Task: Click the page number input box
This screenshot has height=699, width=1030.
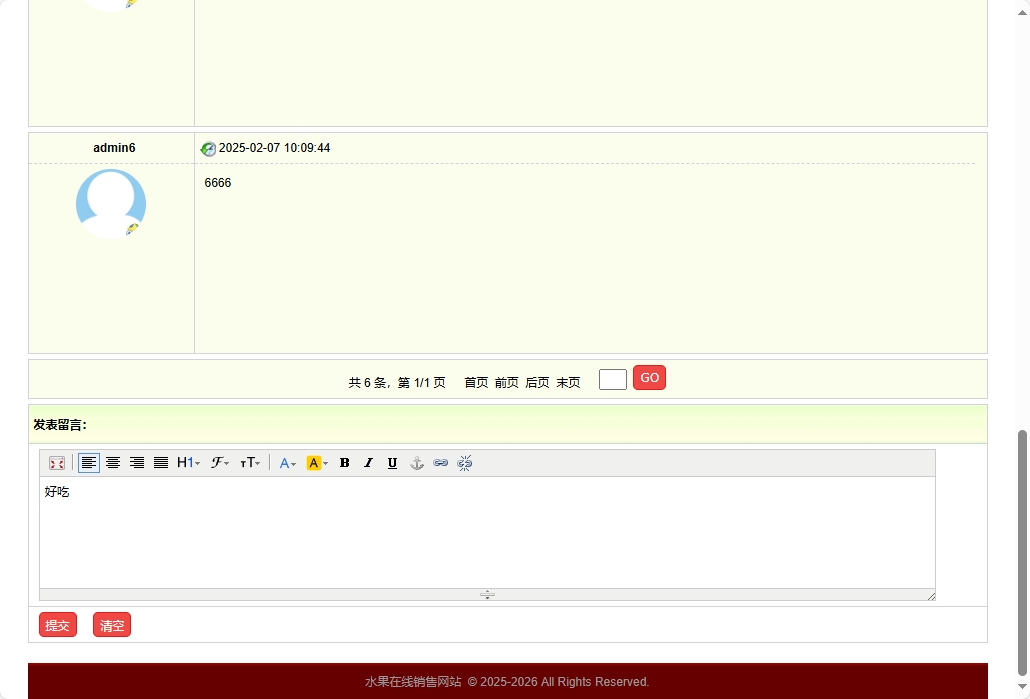Action: click(x=613, y=379)
